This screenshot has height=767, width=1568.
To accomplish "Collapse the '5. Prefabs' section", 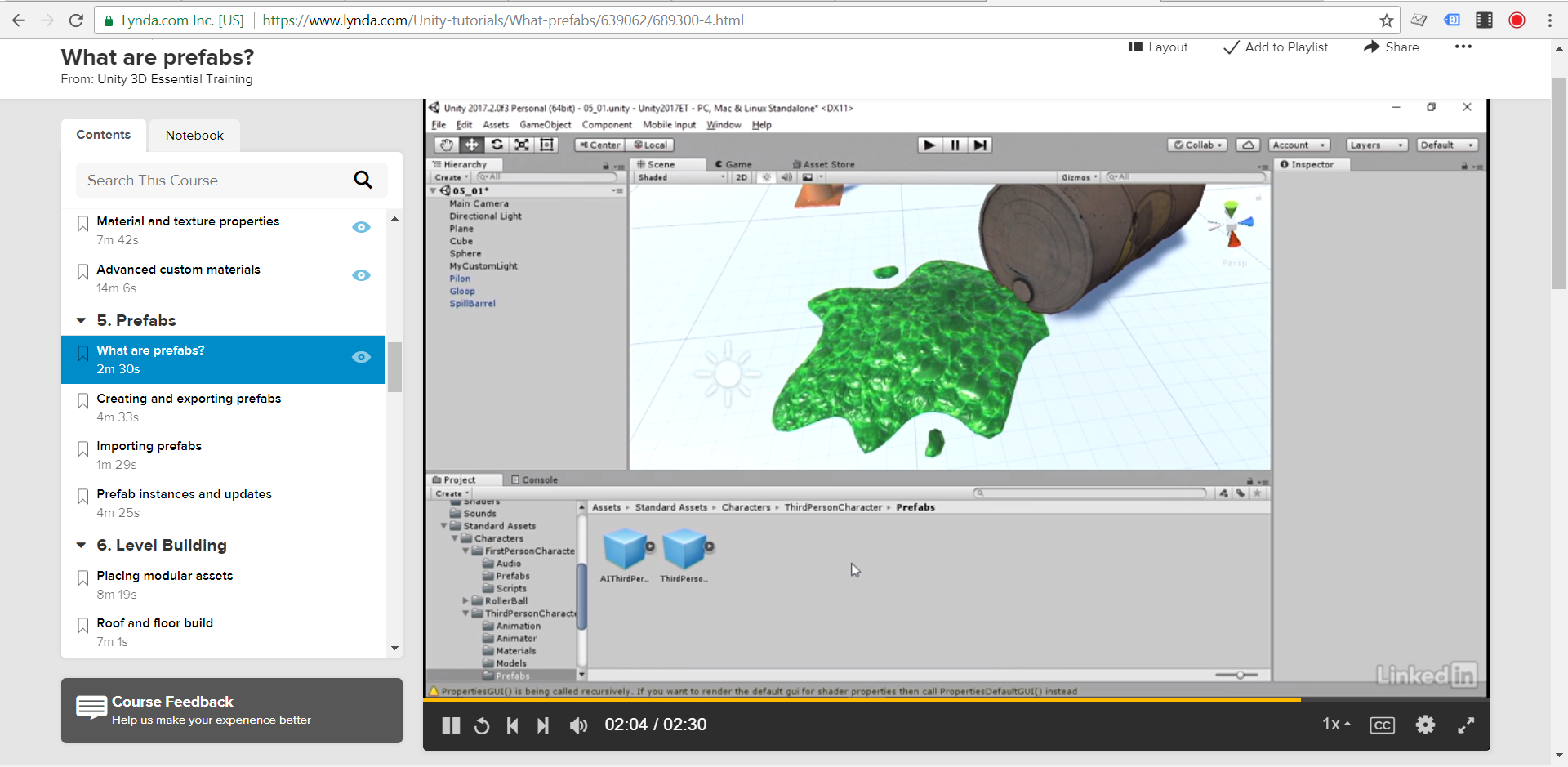I will pos(81,320).
